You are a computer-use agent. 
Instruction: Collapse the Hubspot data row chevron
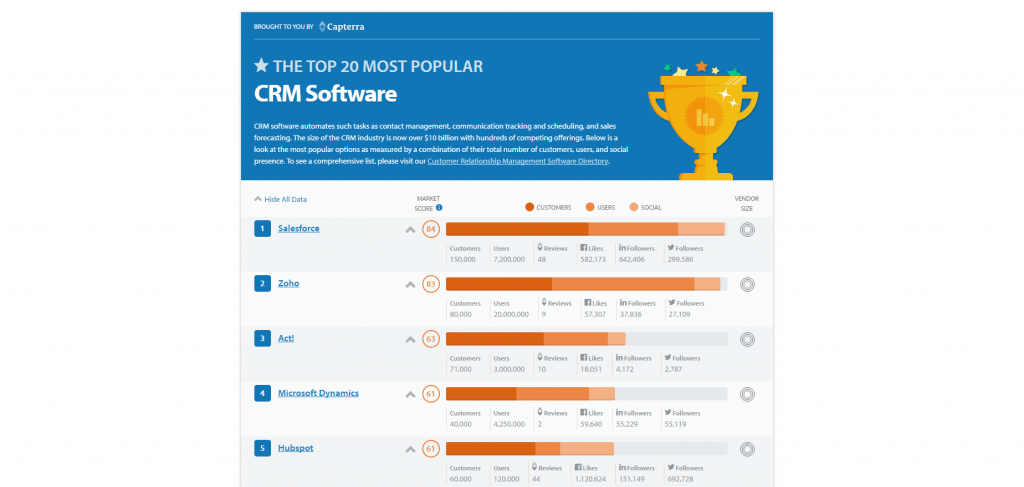pos(410,449)
